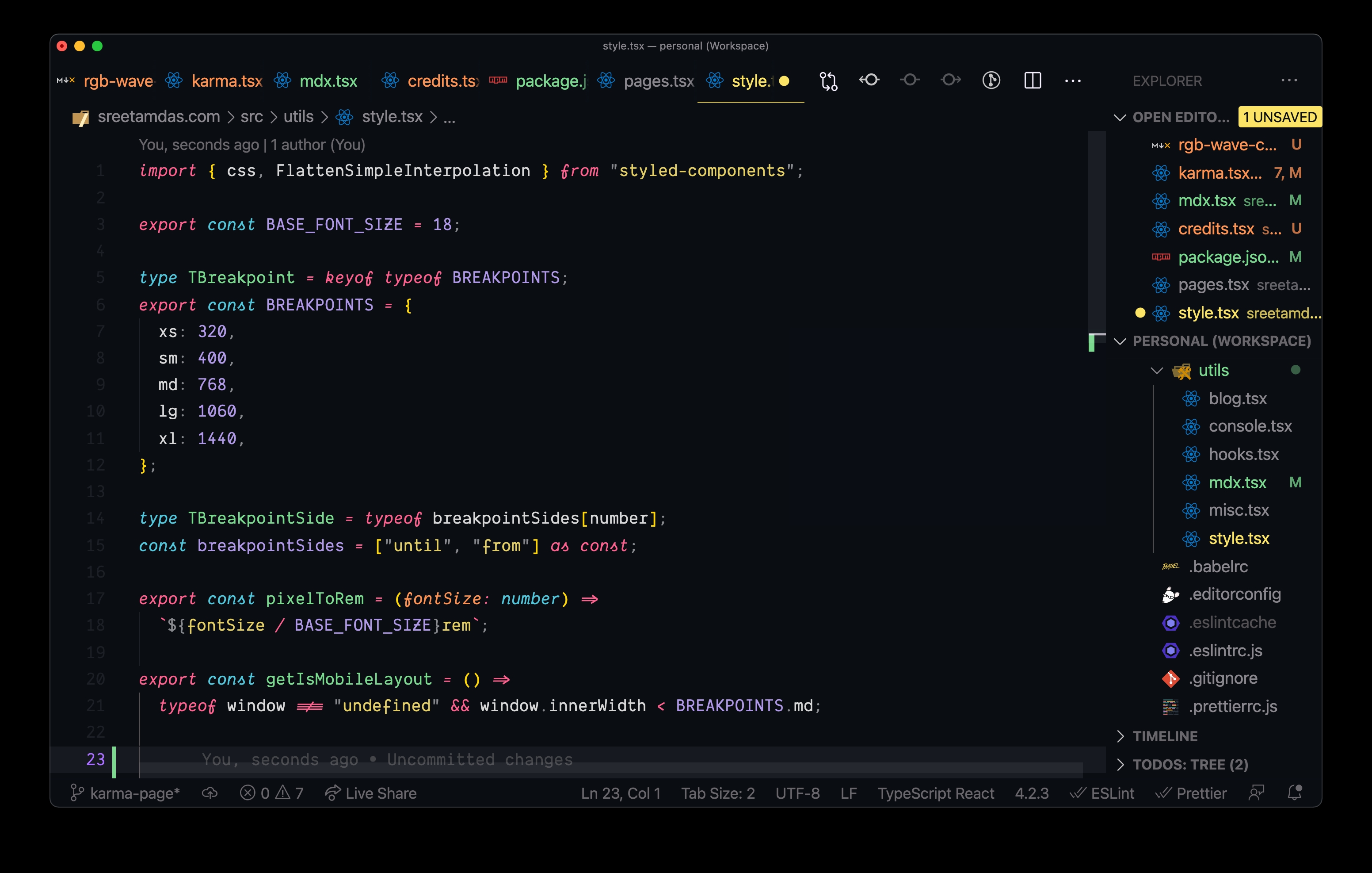Click the karma-page branch indicator
1372x873 pixels.
point(125,793)
